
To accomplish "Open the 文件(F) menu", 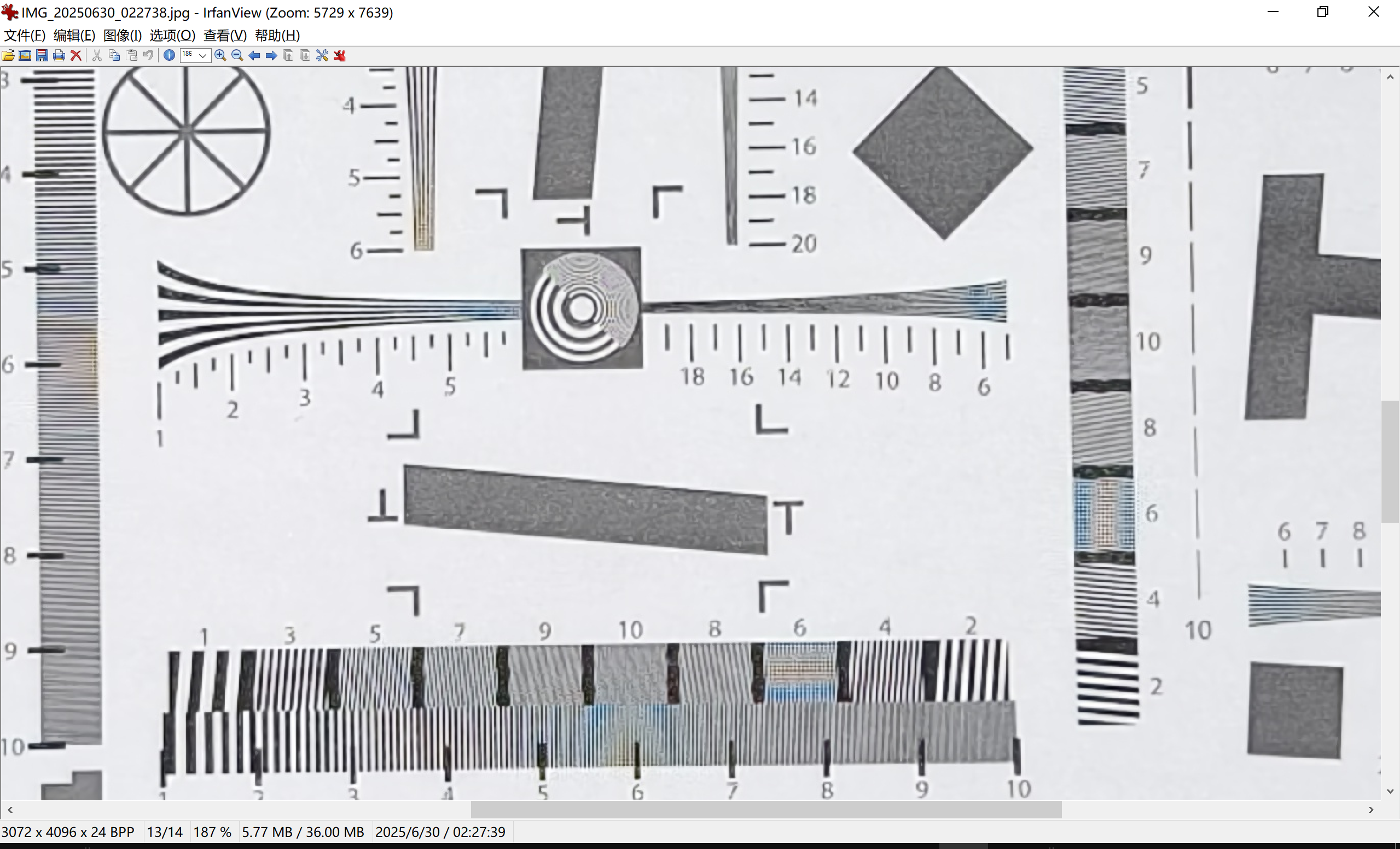I will tap(25, 35).
